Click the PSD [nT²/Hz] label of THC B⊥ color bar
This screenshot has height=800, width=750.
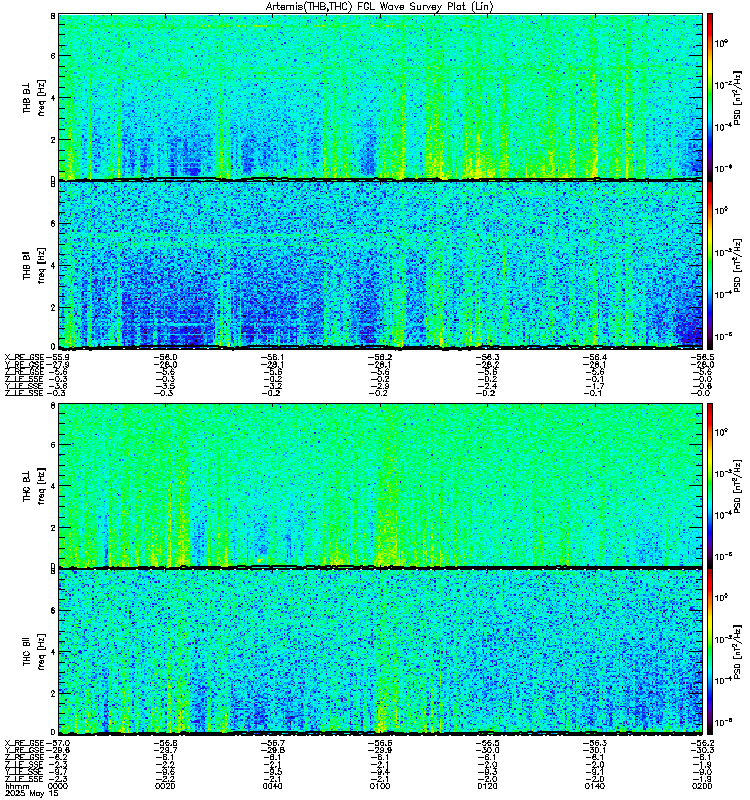click(737, 485)
